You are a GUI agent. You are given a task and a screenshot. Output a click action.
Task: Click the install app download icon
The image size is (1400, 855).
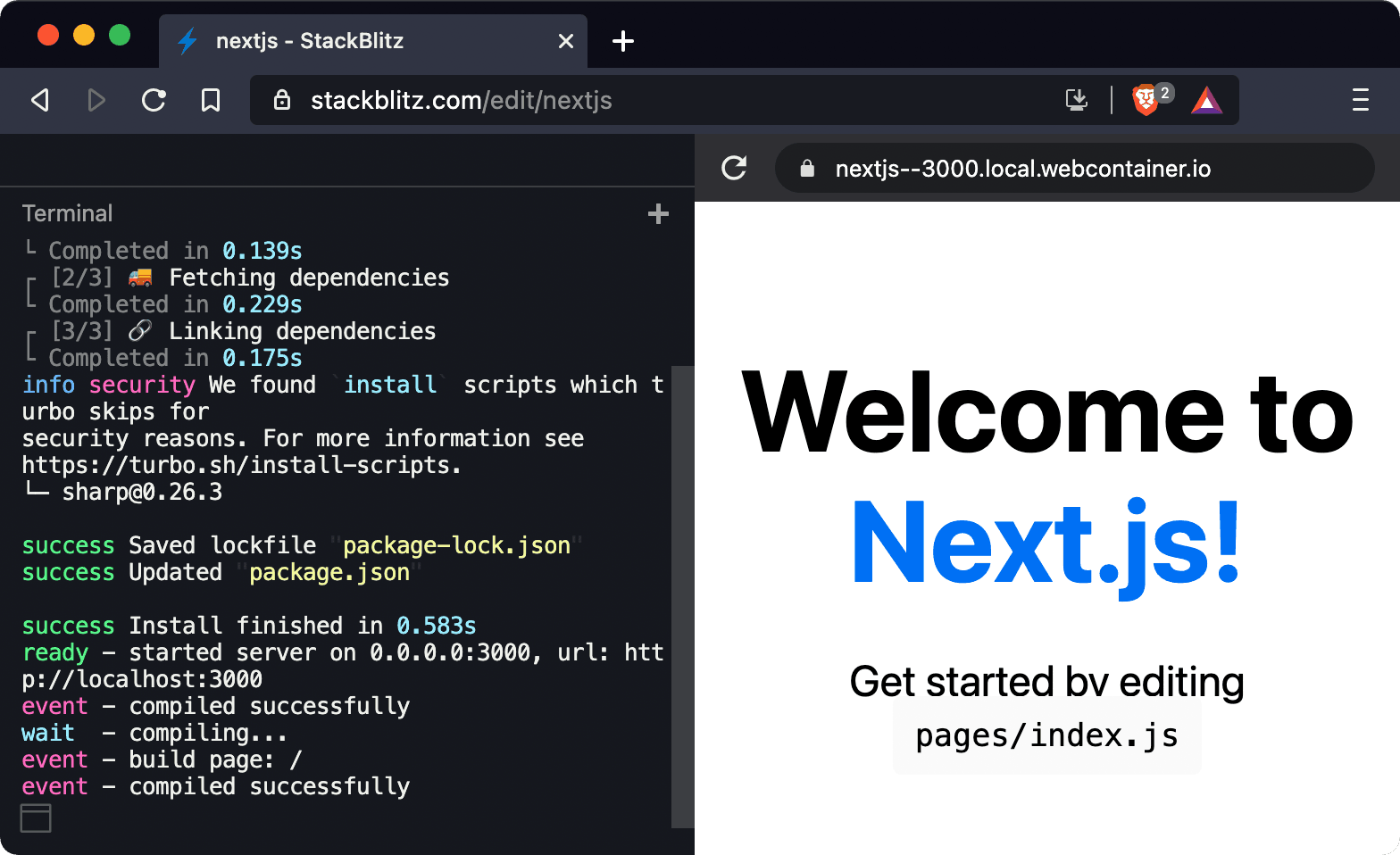pyautogui.click(x=1077, y=100)
